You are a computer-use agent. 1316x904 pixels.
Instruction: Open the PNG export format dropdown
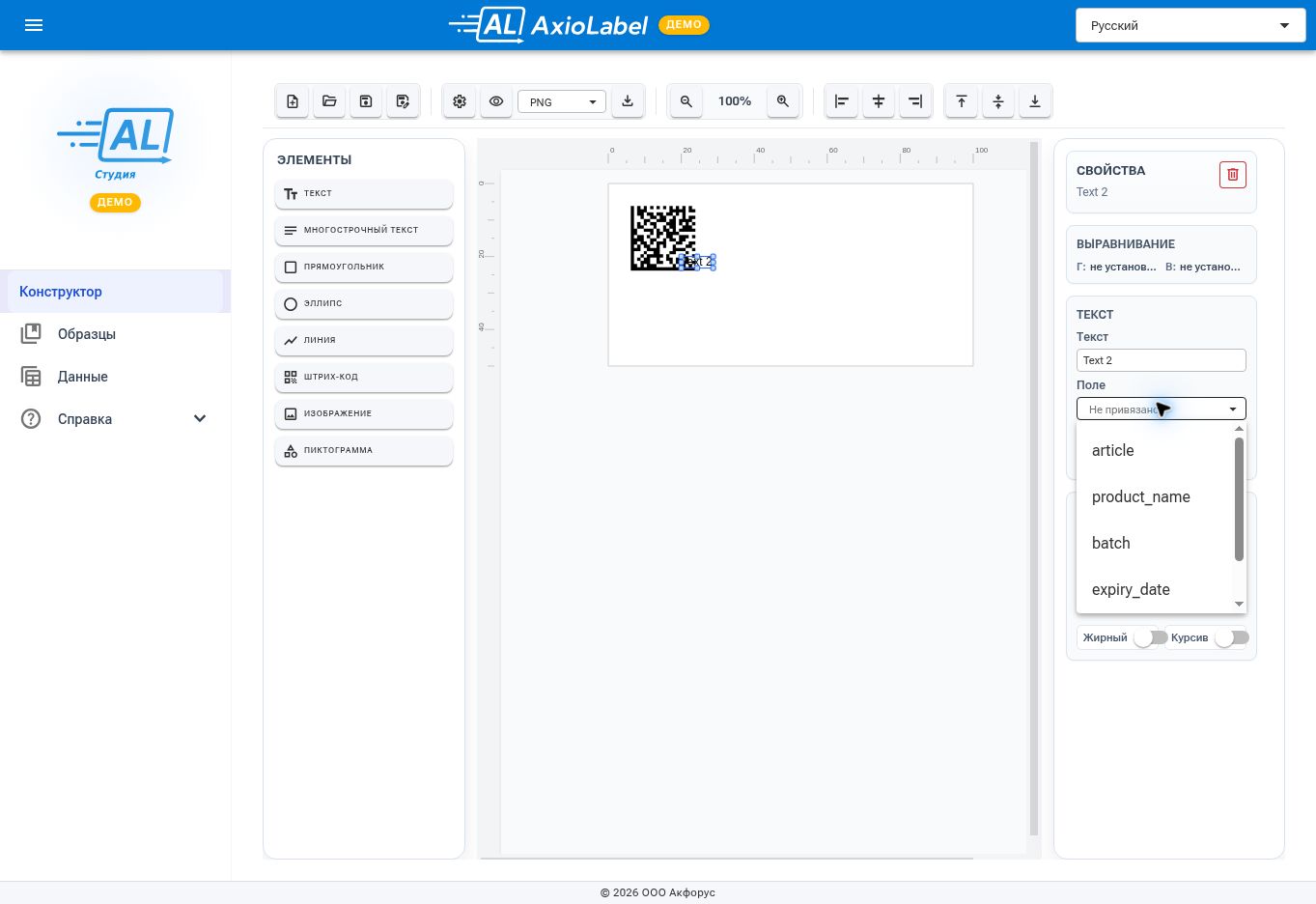point(562,101)
